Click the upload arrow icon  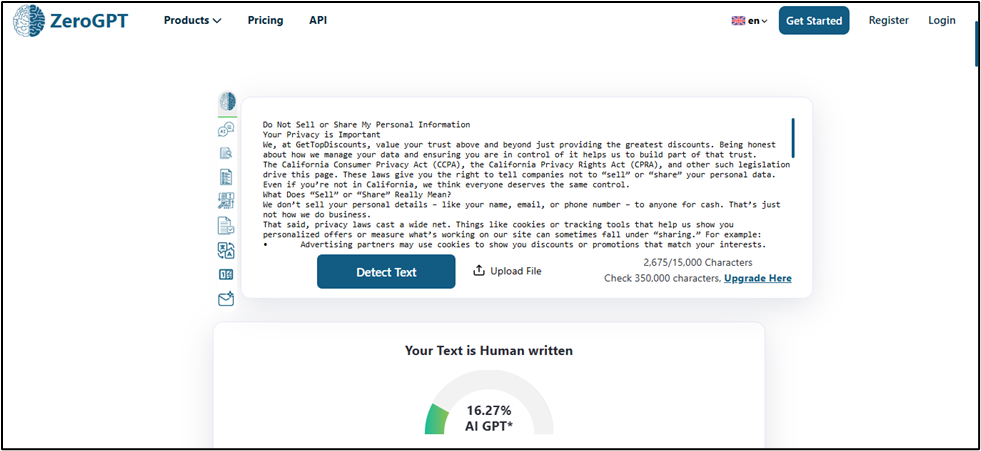click(x=479, y=271)
